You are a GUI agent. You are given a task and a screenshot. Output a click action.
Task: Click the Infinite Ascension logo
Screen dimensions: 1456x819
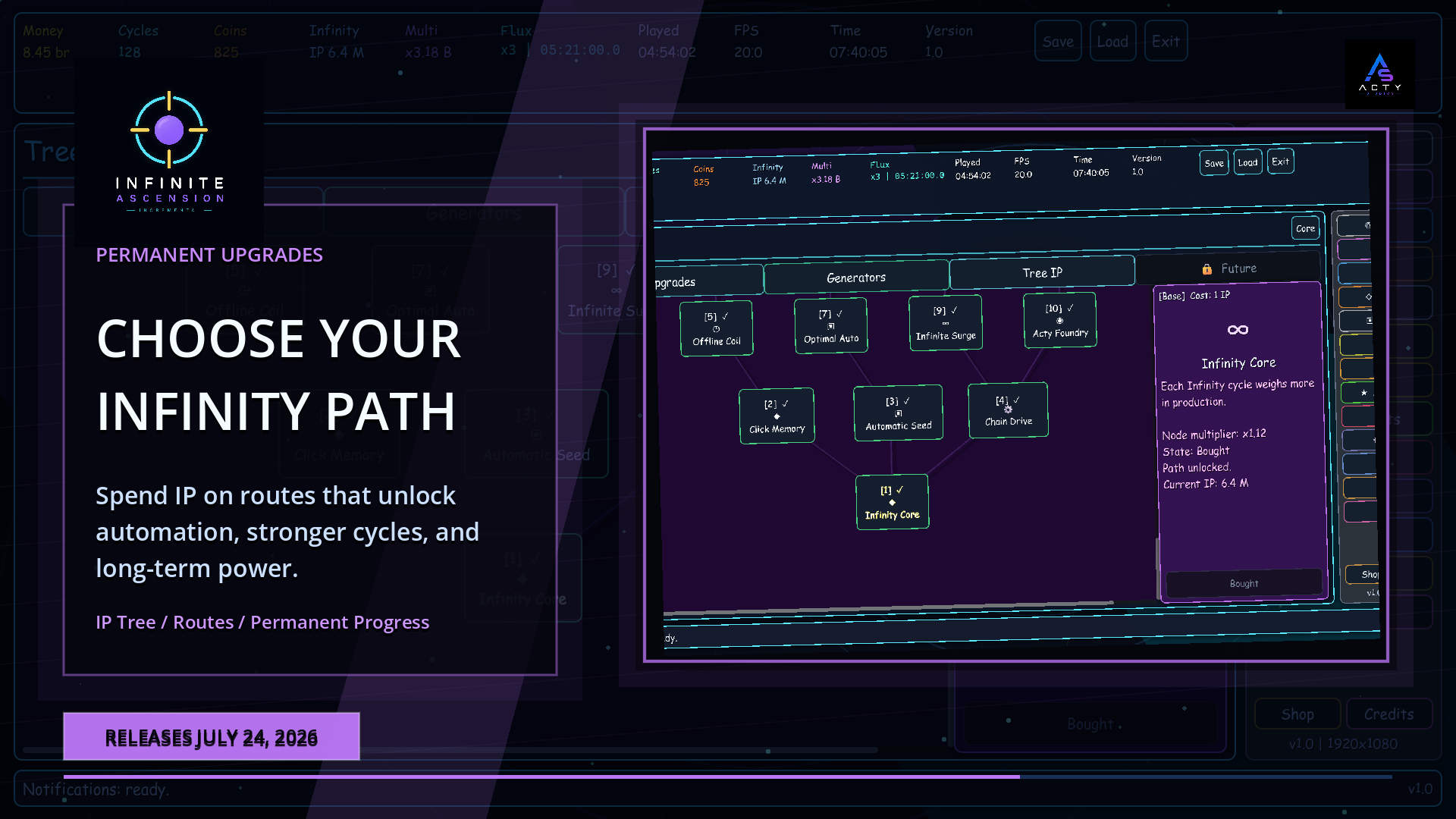(x=169, y=152)
